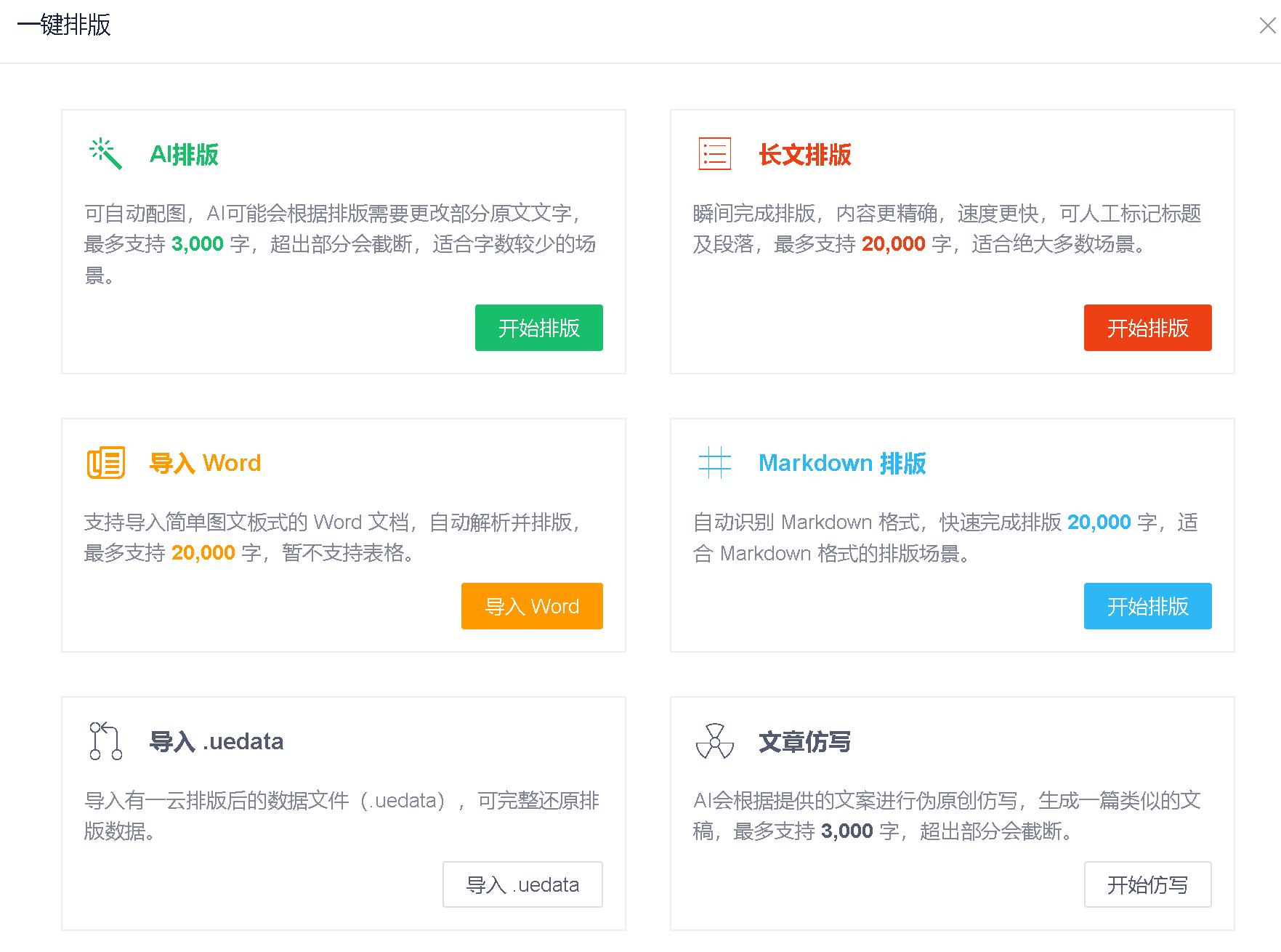Click the 一键排版 dialog title
The image size is (1281, 952).
click(64, 25)
